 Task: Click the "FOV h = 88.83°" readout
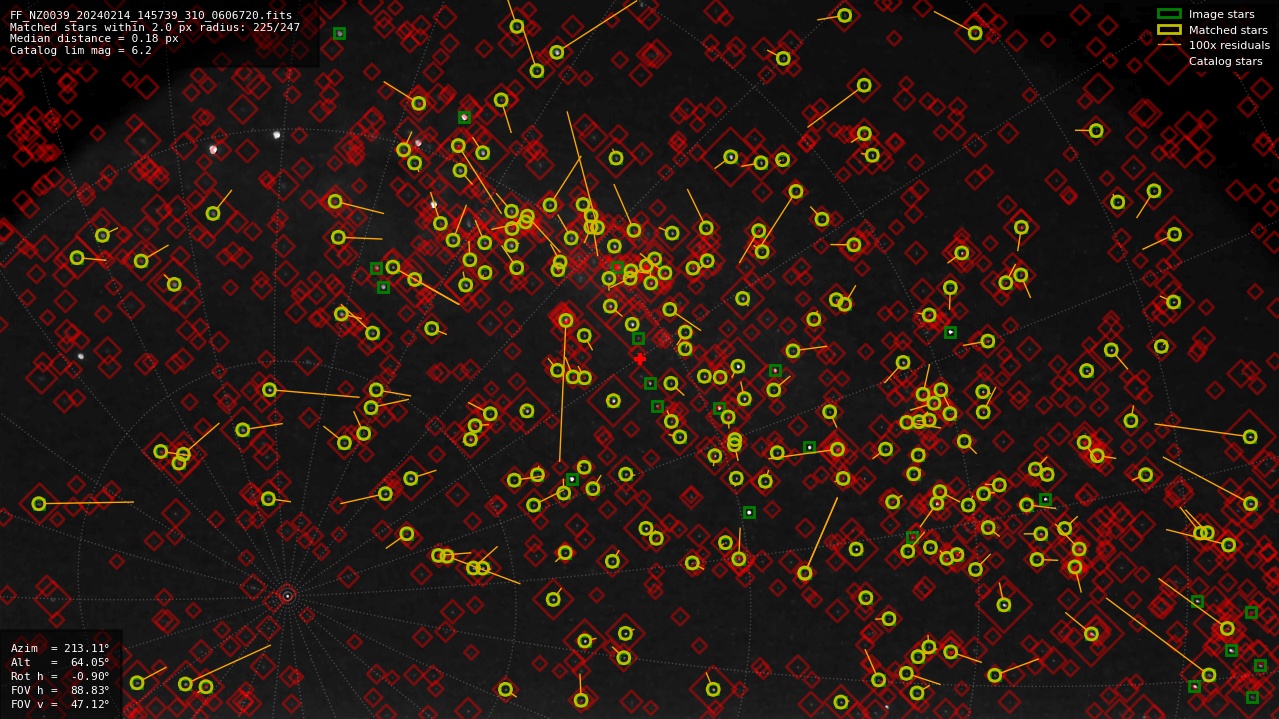tap(60, 690)
